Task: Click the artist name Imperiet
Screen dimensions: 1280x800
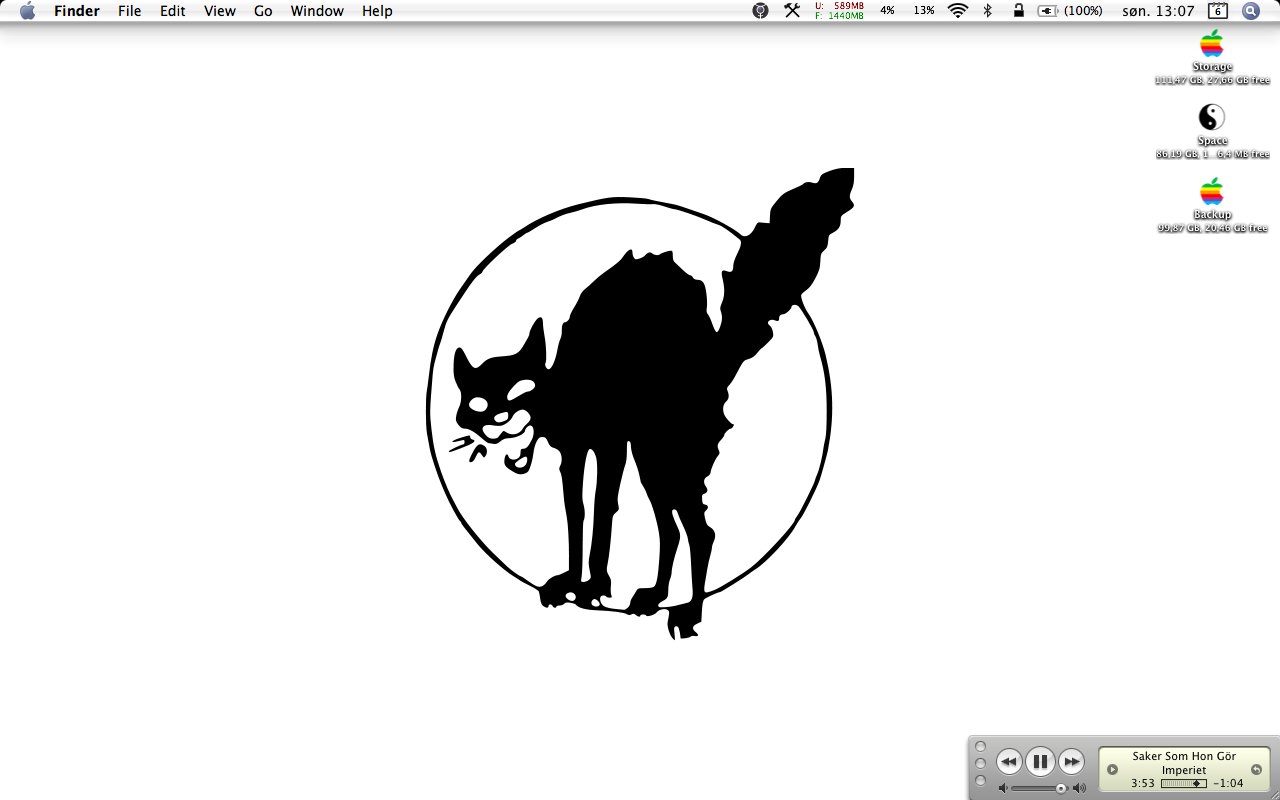Action: [x=1184, y=770]
